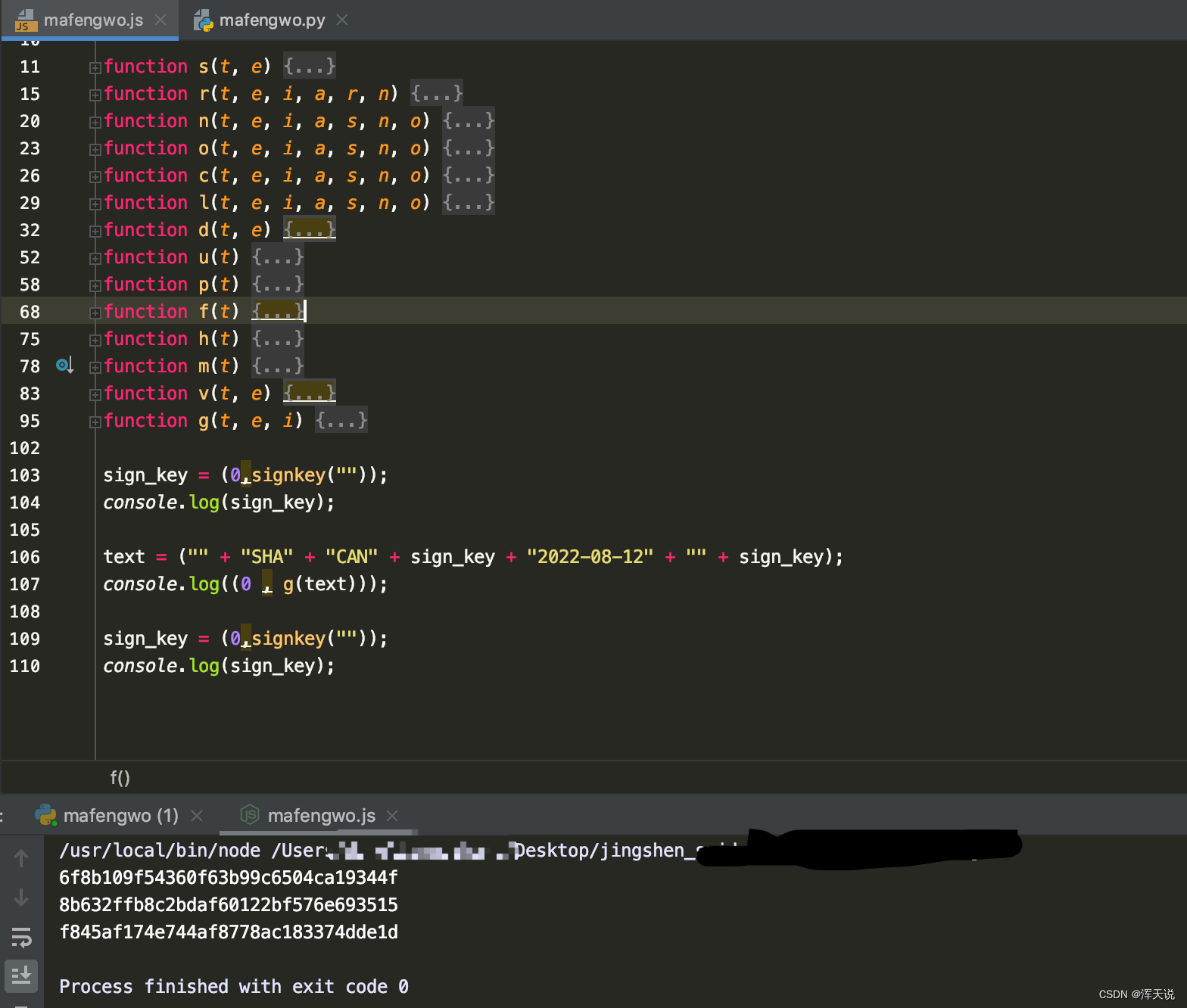The width and height of the screenshot is (1187, 1008).
Task: Click the "CAN" string on line 106
Action: click(351, 557)
